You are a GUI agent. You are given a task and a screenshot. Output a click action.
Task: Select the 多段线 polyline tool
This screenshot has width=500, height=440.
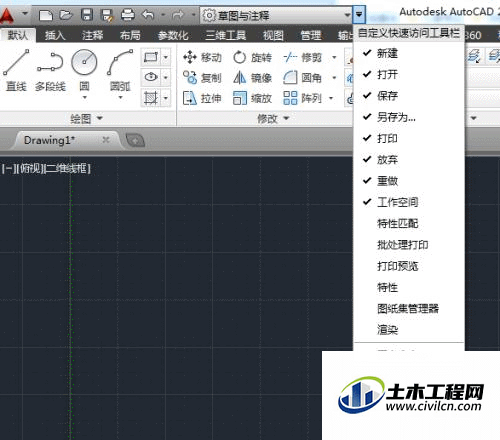[51, 71]
